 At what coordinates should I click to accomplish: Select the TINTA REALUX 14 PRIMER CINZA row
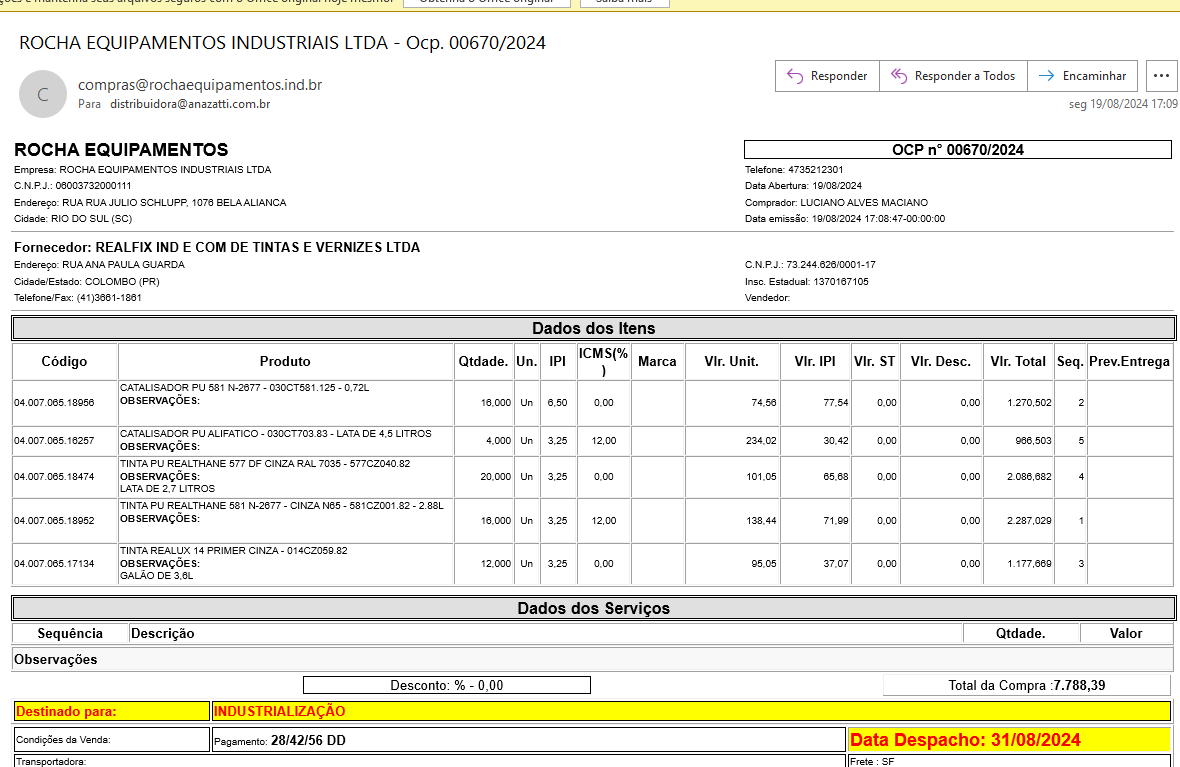[x=234, y=551]
